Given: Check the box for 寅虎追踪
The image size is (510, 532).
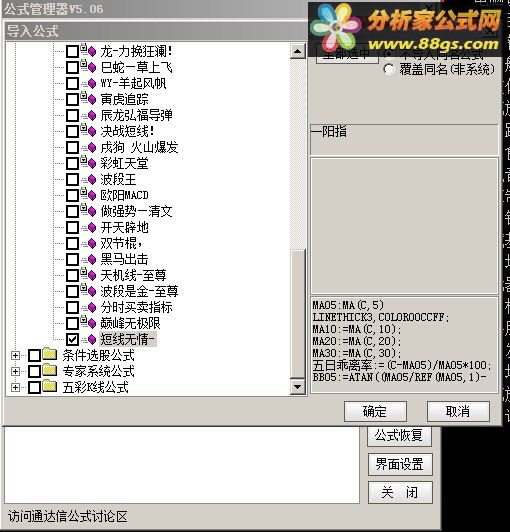Looking at the screenshot, I should [72, 99].
